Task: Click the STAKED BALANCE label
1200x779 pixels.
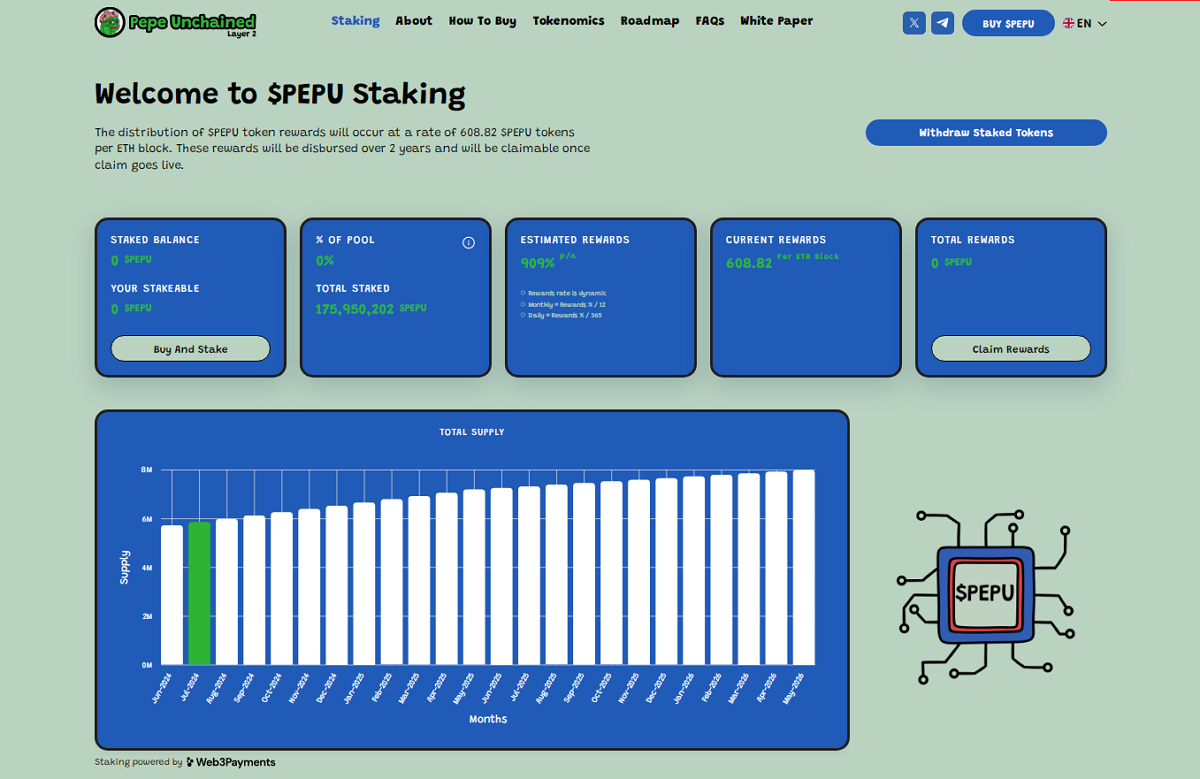Action: click(155, 240)
